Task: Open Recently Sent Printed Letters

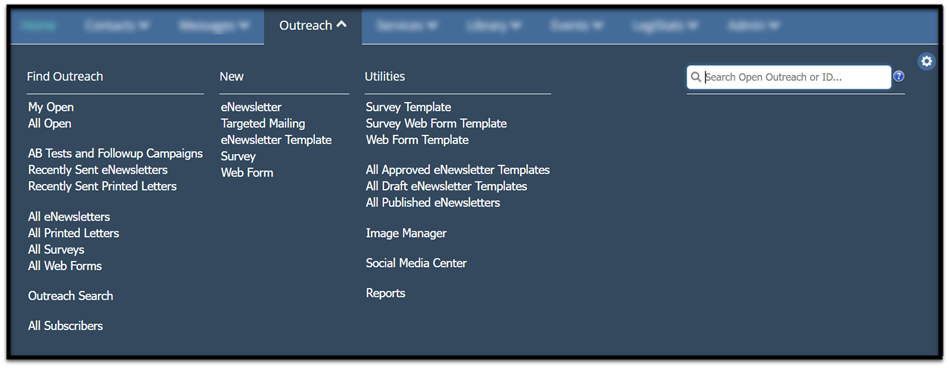Action: tap(102, 186)
